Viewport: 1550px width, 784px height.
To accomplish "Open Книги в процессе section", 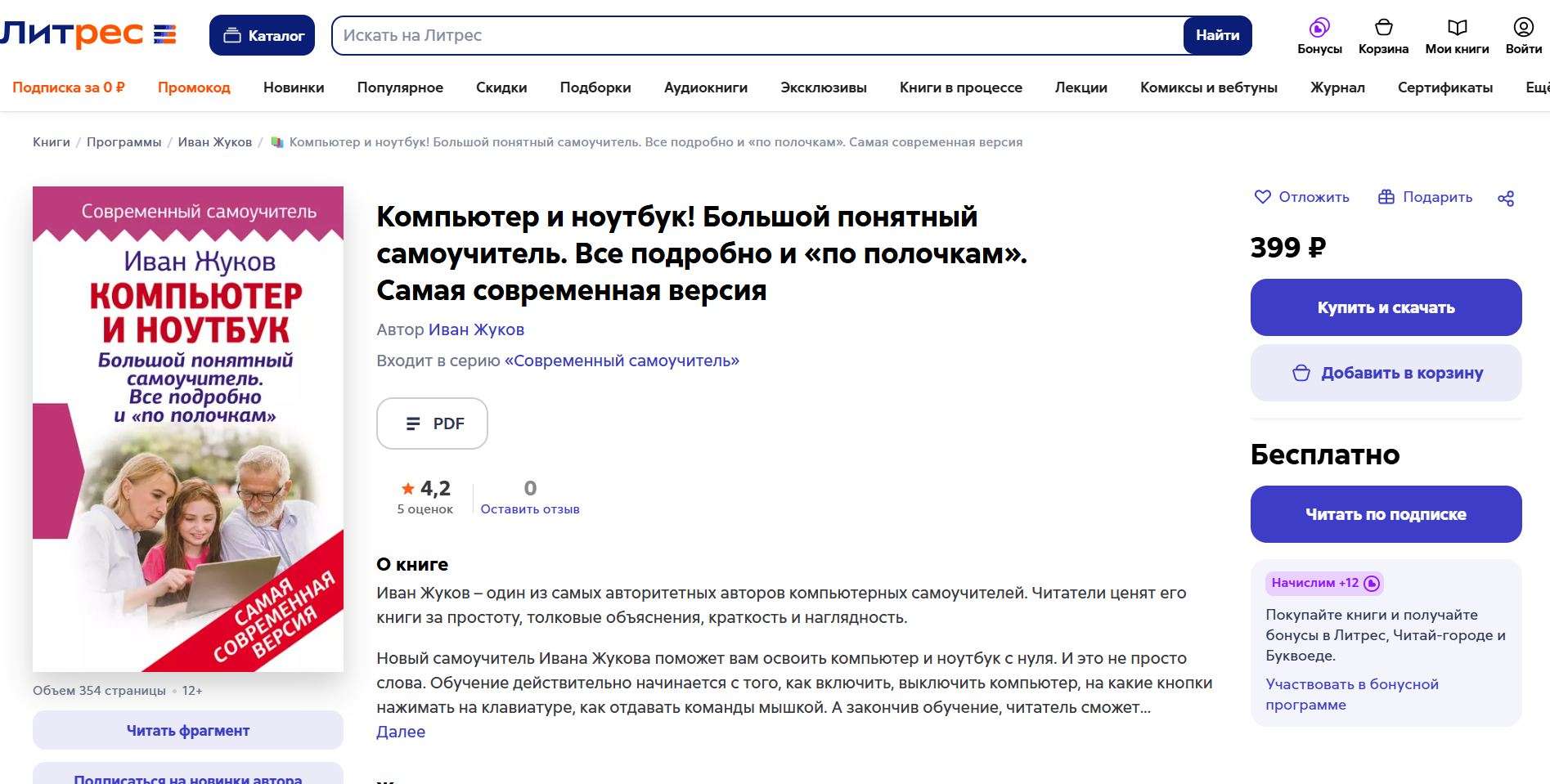I will [961, 87].
